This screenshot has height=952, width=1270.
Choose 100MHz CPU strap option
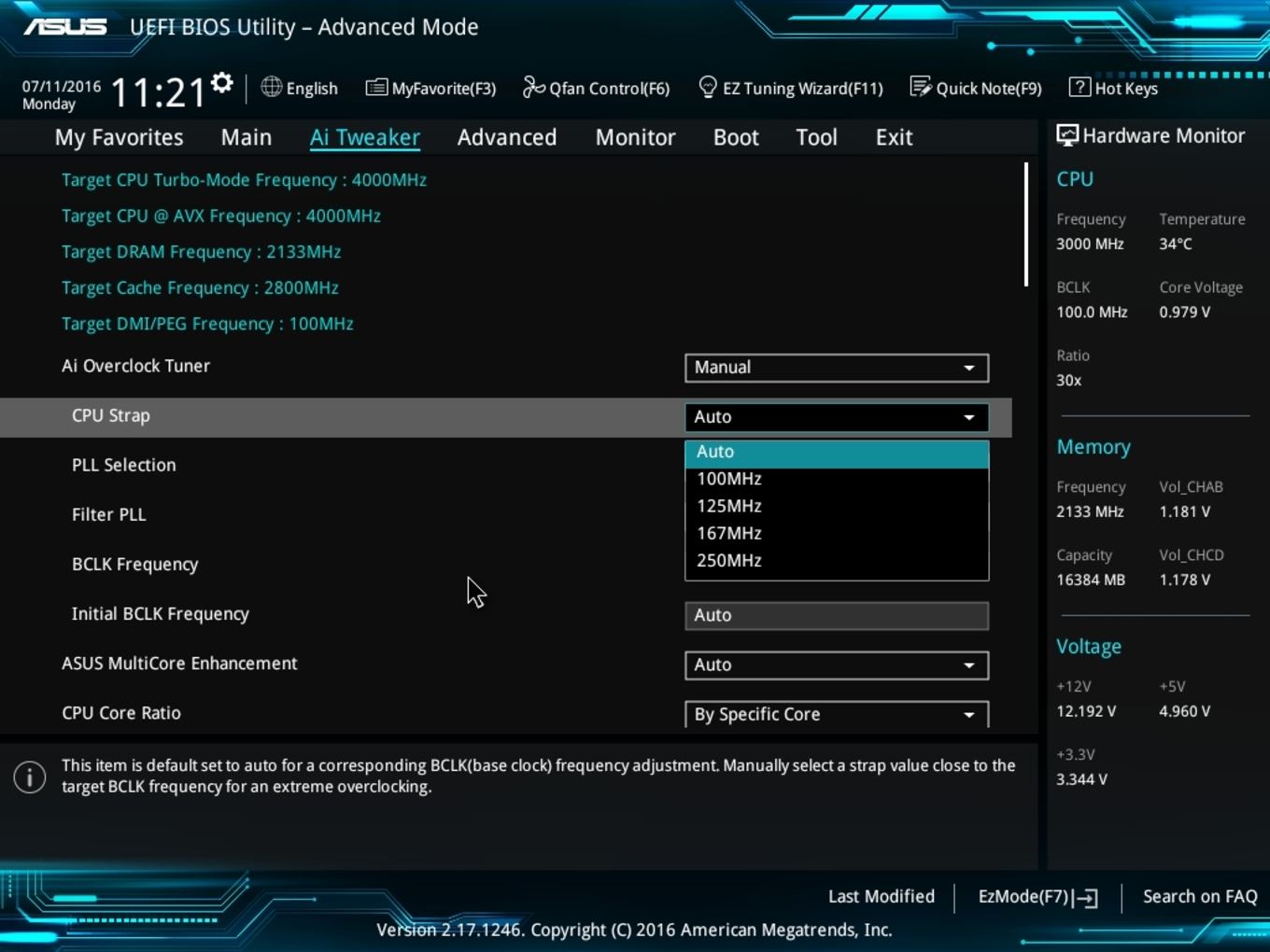tap(837, 479)
